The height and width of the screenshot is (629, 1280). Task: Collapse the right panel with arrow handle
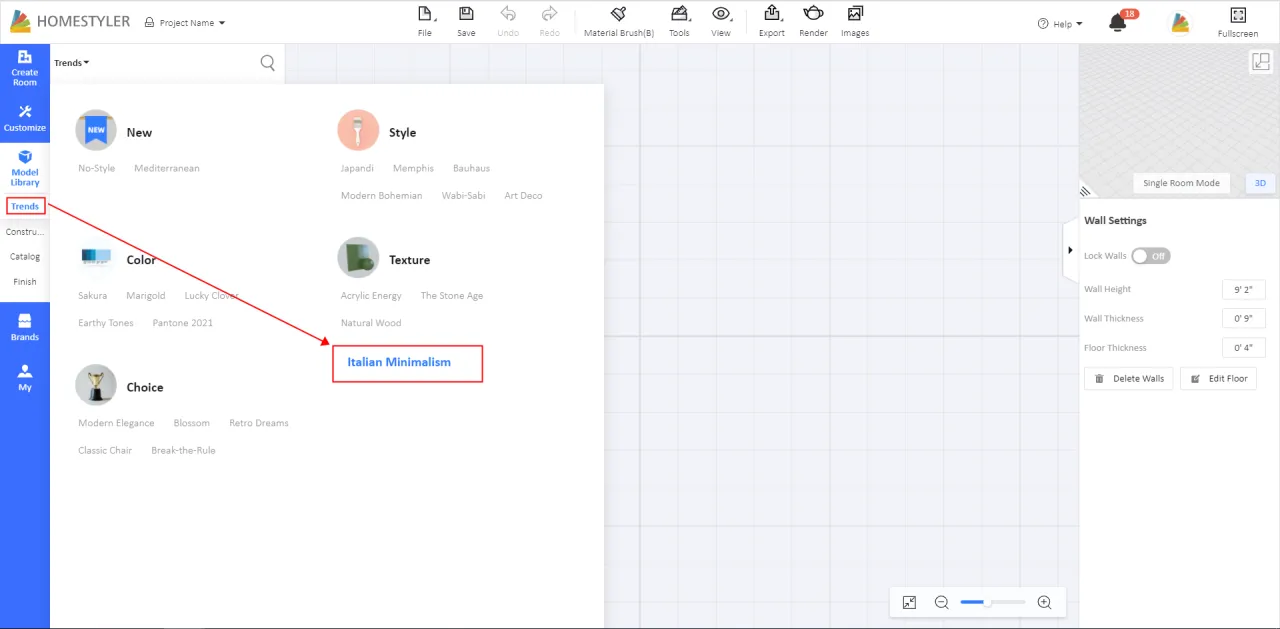click(1069, 250)
